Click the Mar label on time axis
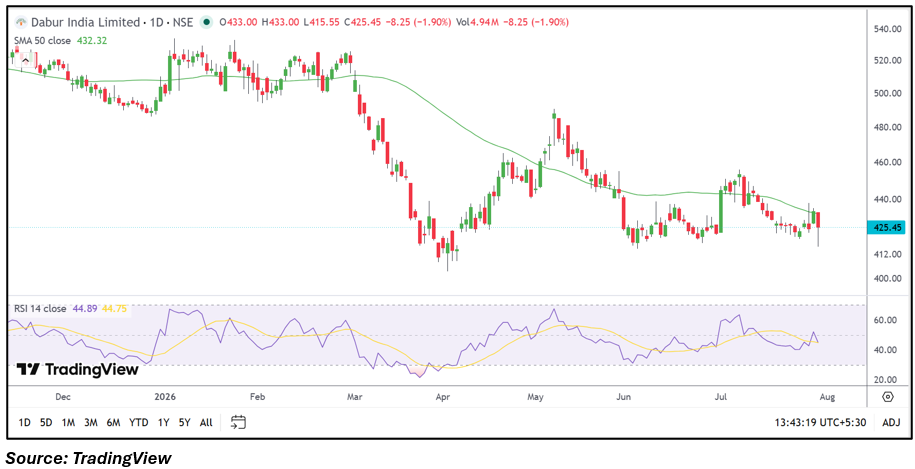Image resolution: width=915 pixels, height=469 pixels. 355,397
